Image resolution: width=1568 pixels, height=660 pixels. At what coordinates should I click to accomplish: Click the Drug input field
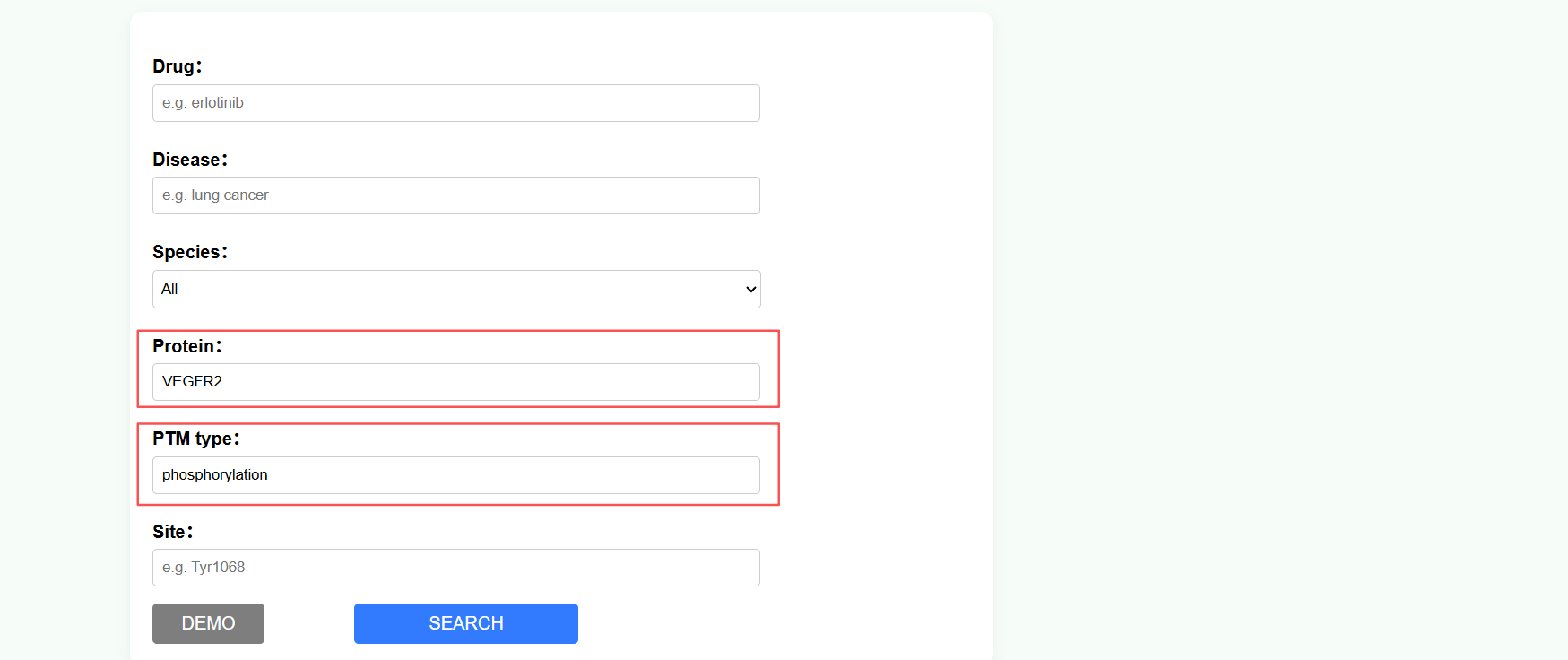(x=455, y=103)
